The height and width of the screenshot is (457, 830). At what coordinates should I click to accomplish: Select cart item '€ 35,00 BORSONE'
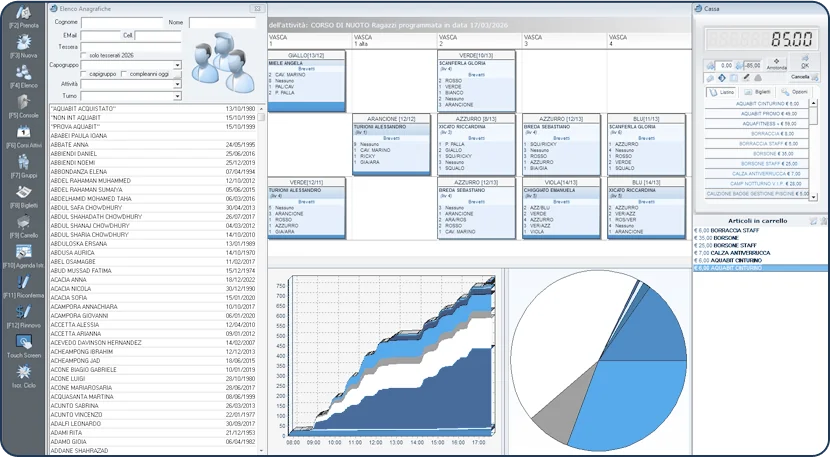(761, 238)
